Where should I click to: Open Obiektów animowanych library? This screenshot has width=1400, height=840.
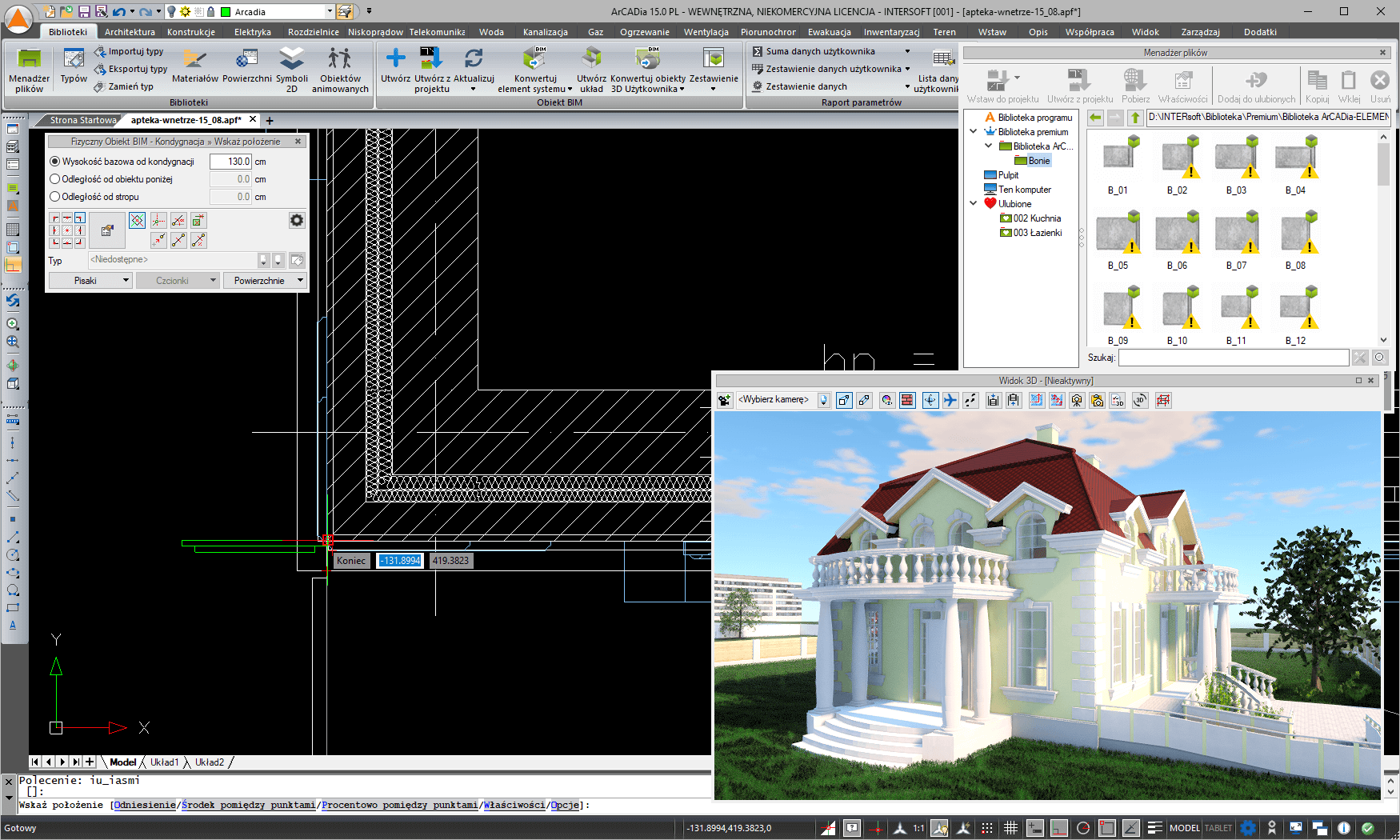(340, 70)
